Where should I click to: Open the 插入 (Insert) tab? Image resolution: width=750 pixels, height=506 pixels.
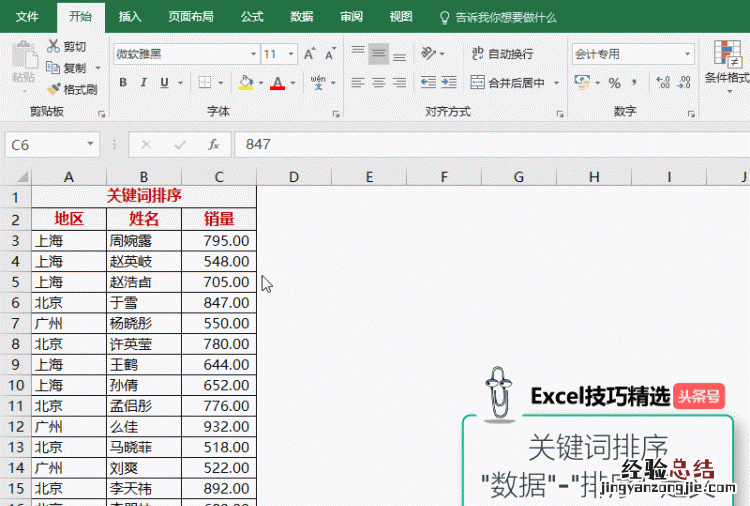point(130,17)
